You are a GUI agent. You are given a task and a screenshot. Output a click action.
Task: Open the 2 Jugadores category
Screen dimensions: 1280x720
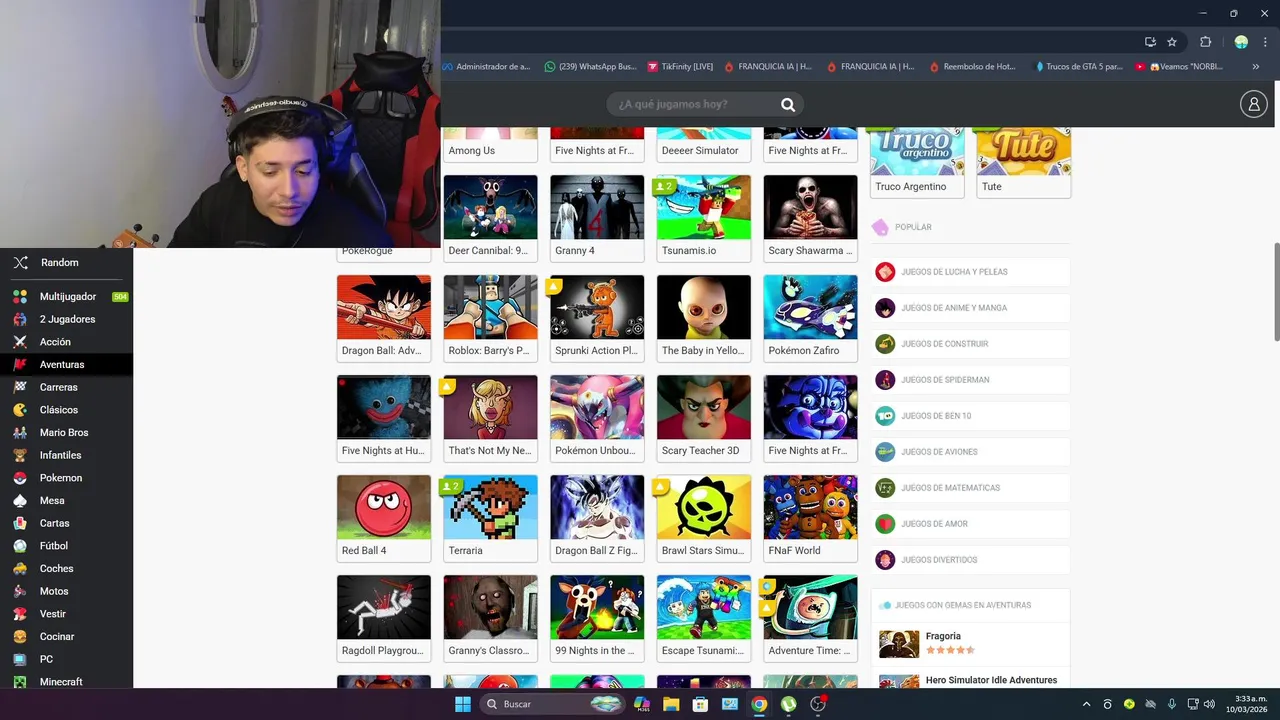[66, 320]
